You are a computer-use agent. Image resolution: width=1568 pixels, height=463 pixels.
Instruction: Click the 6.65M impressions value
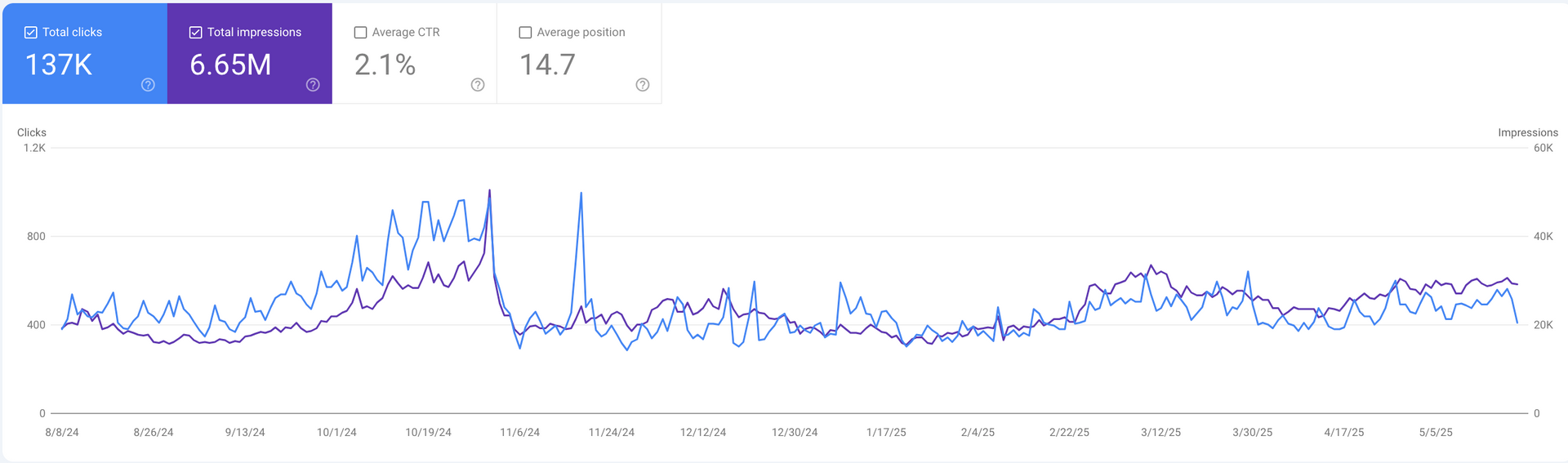(x=230, y=65)
